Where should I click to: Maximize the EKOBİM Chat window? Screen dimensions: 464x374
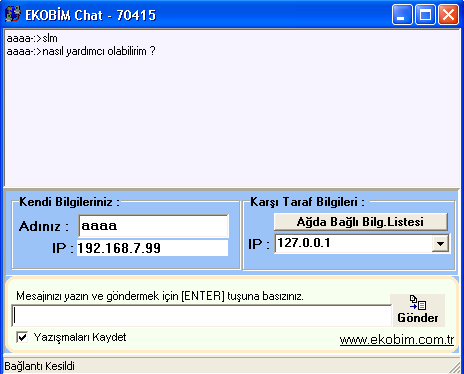click(x=425, y=15)
